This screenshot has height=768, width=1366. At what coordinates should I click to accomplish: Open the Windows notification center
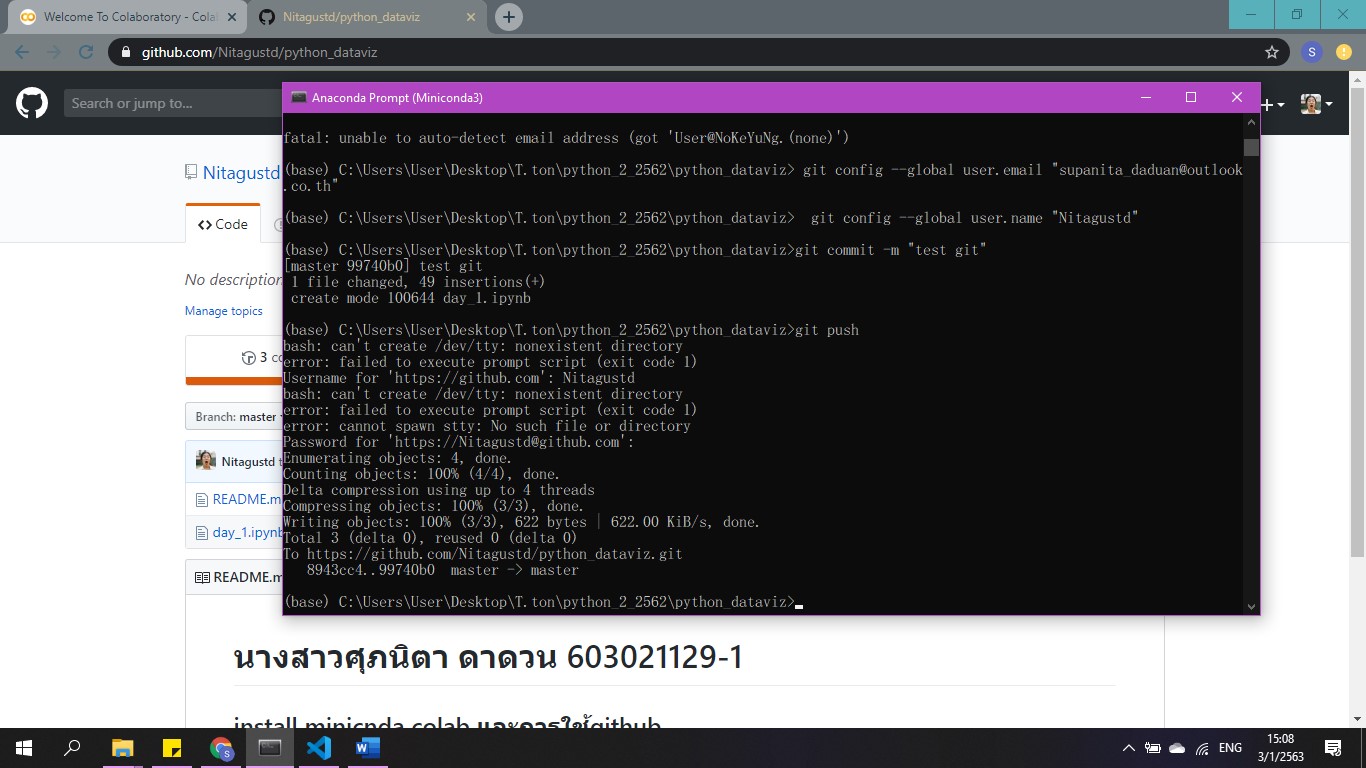(1333, 748)
